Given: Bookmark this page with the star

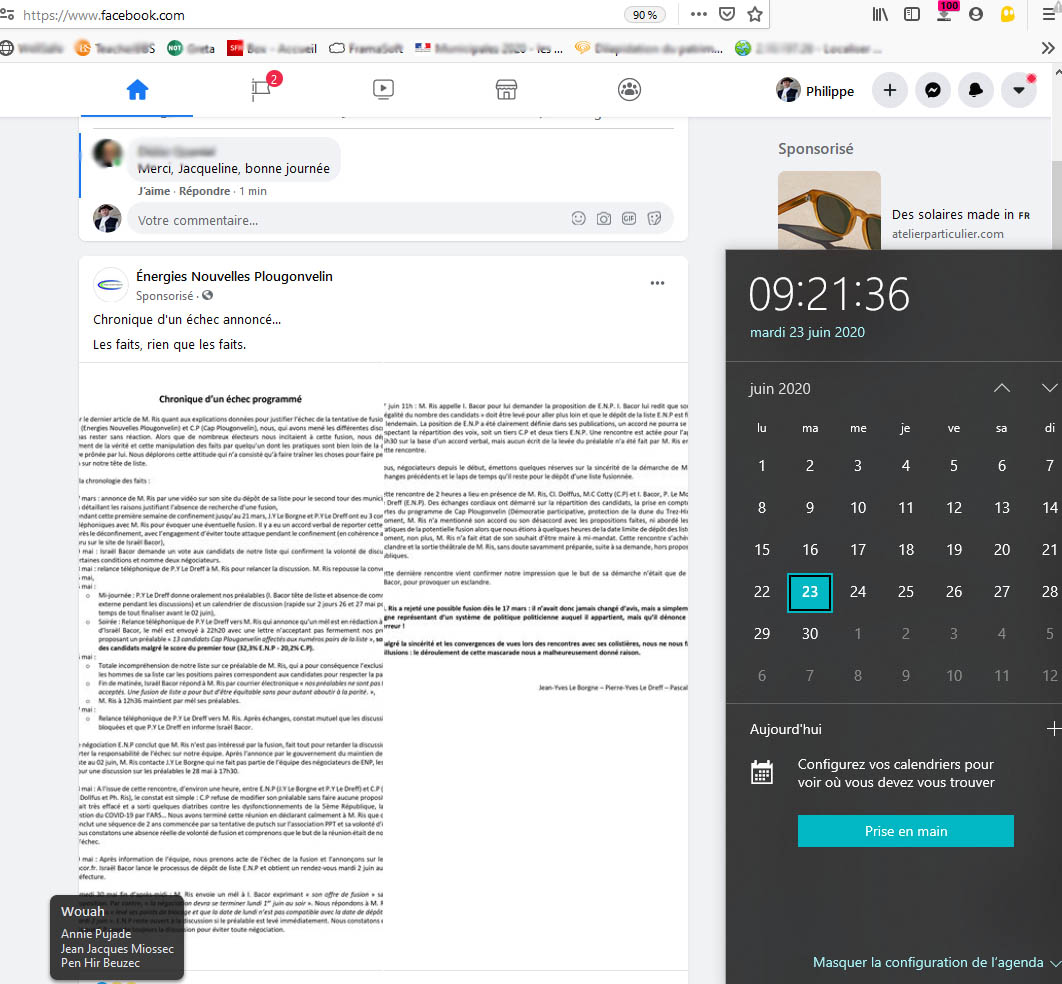Looking at the screenshot, I should [755, 14].
